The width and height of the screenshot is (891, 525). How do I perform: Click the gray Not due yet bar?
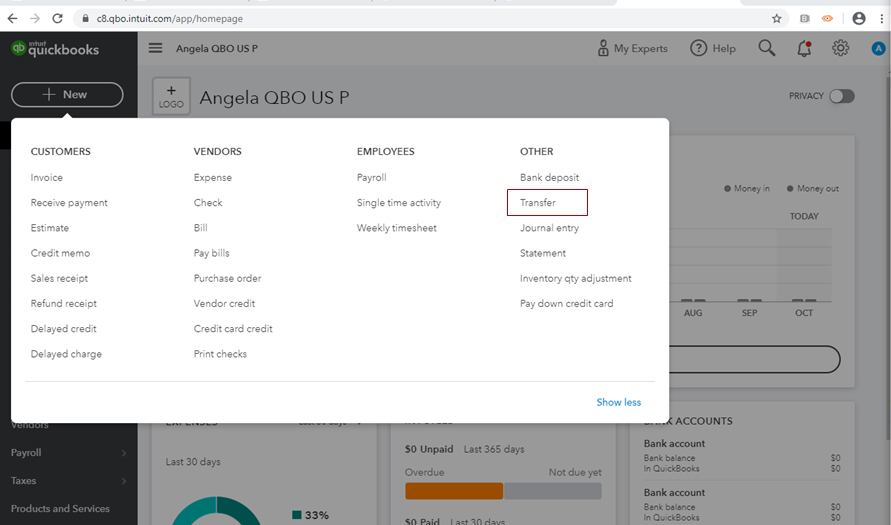point(552,491)
